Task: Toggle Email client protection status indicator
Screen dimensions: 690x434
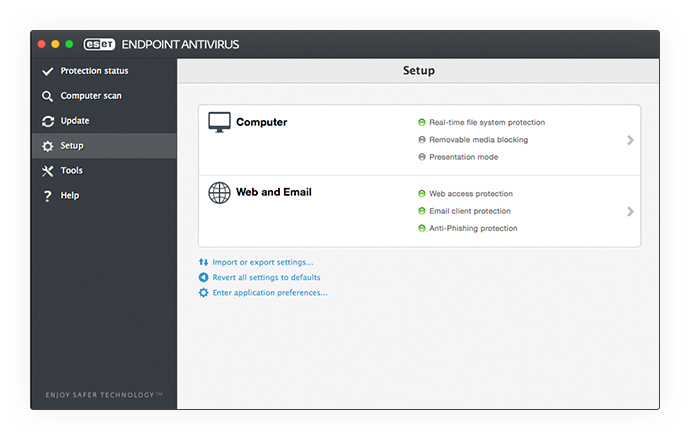Action: (x=422, y=211)
